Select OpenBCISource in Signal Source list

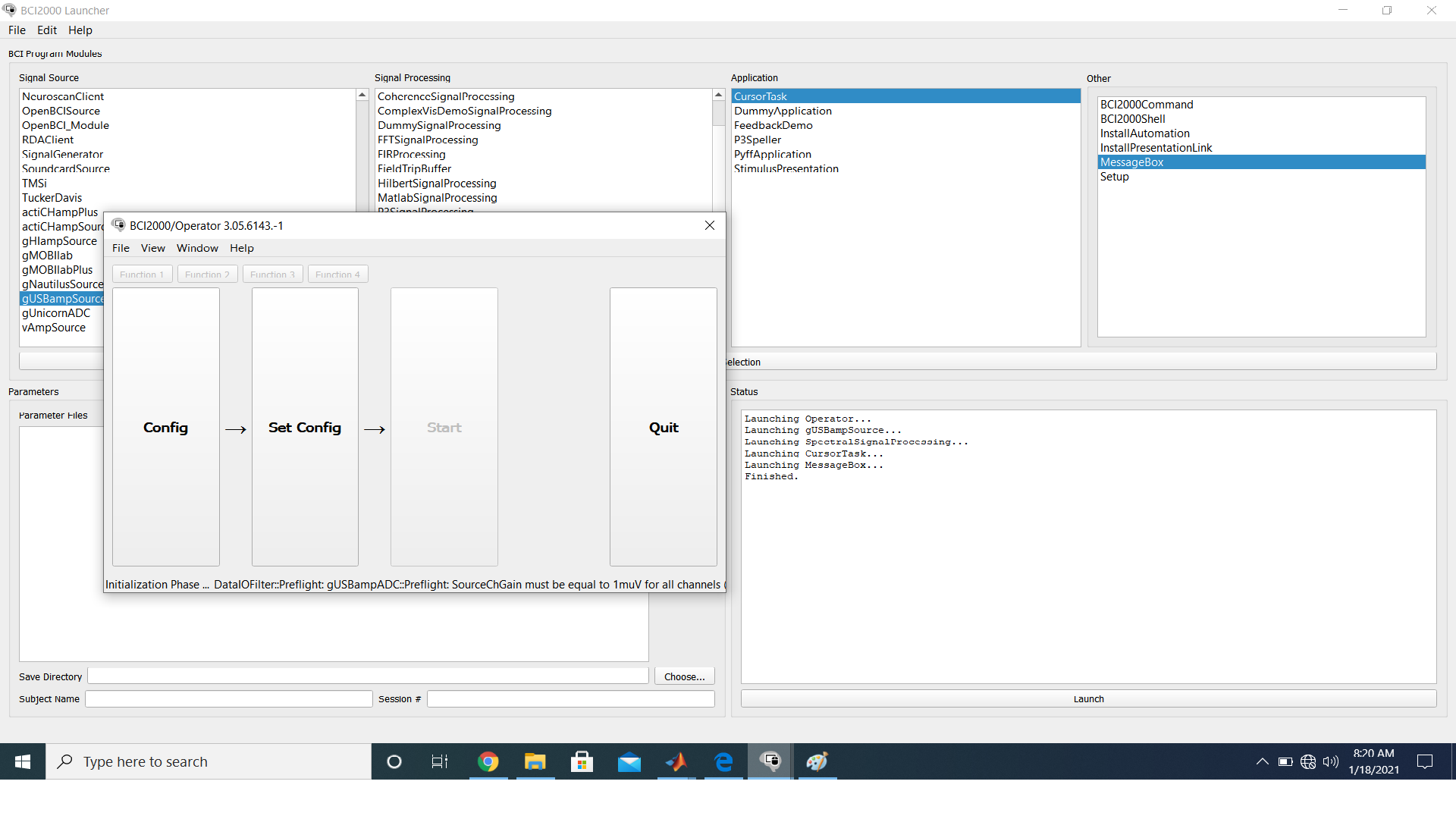coord(61,111)
